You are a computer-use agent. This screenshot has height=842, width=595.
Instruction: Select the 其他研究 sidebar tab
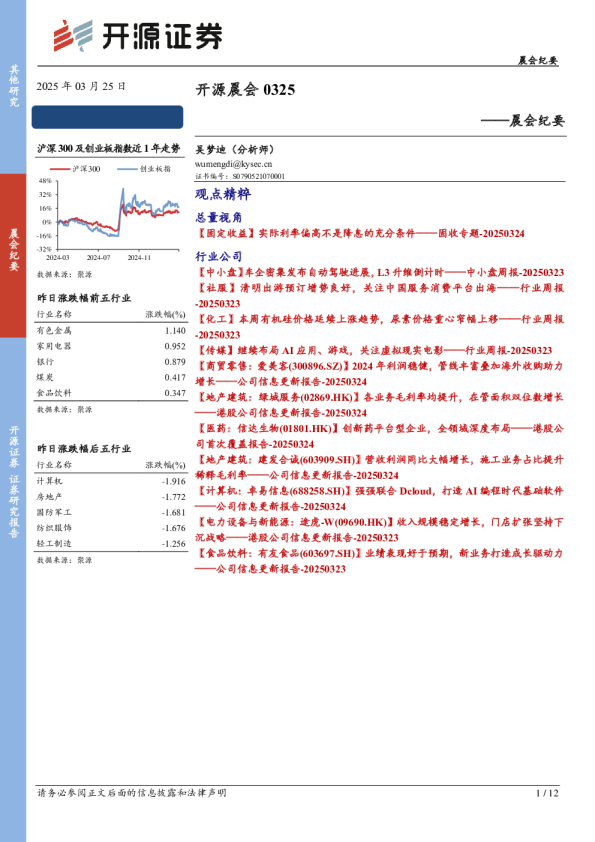click(13, 86)
